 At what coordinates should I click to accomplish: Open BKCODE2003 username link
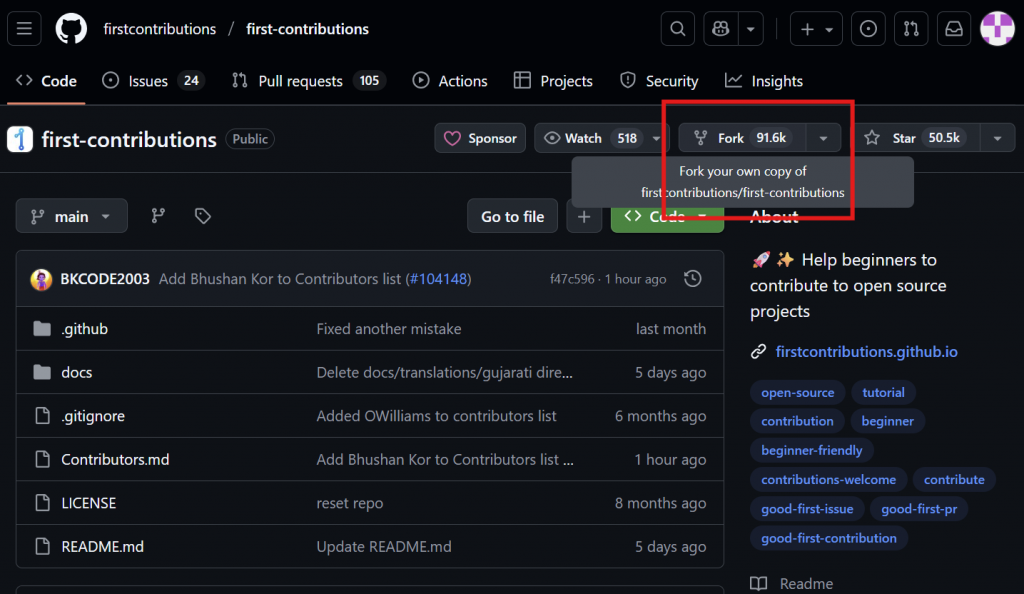[104, 279]
